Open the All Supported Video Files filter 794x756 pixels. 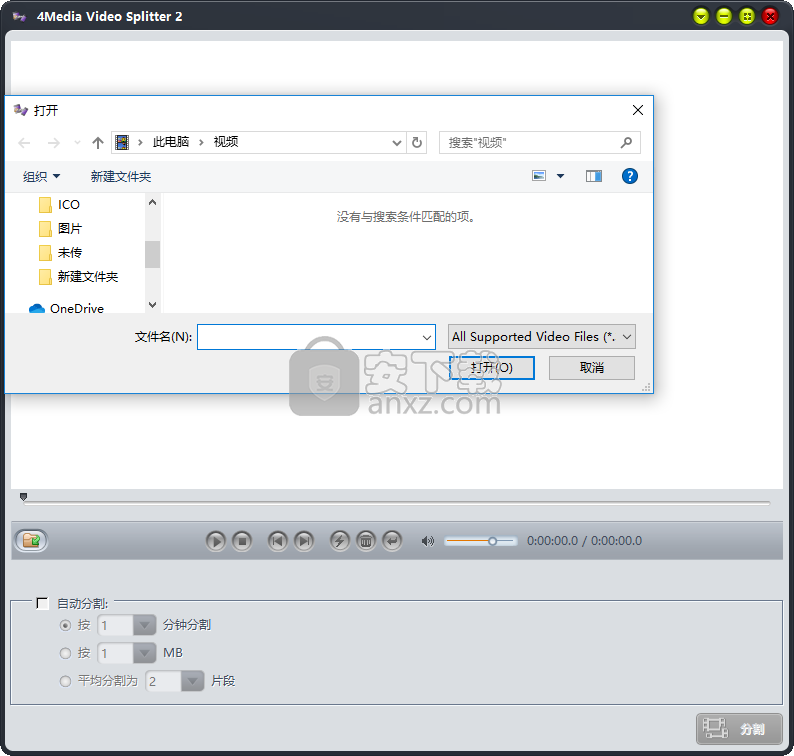click(x=541, y=337)
